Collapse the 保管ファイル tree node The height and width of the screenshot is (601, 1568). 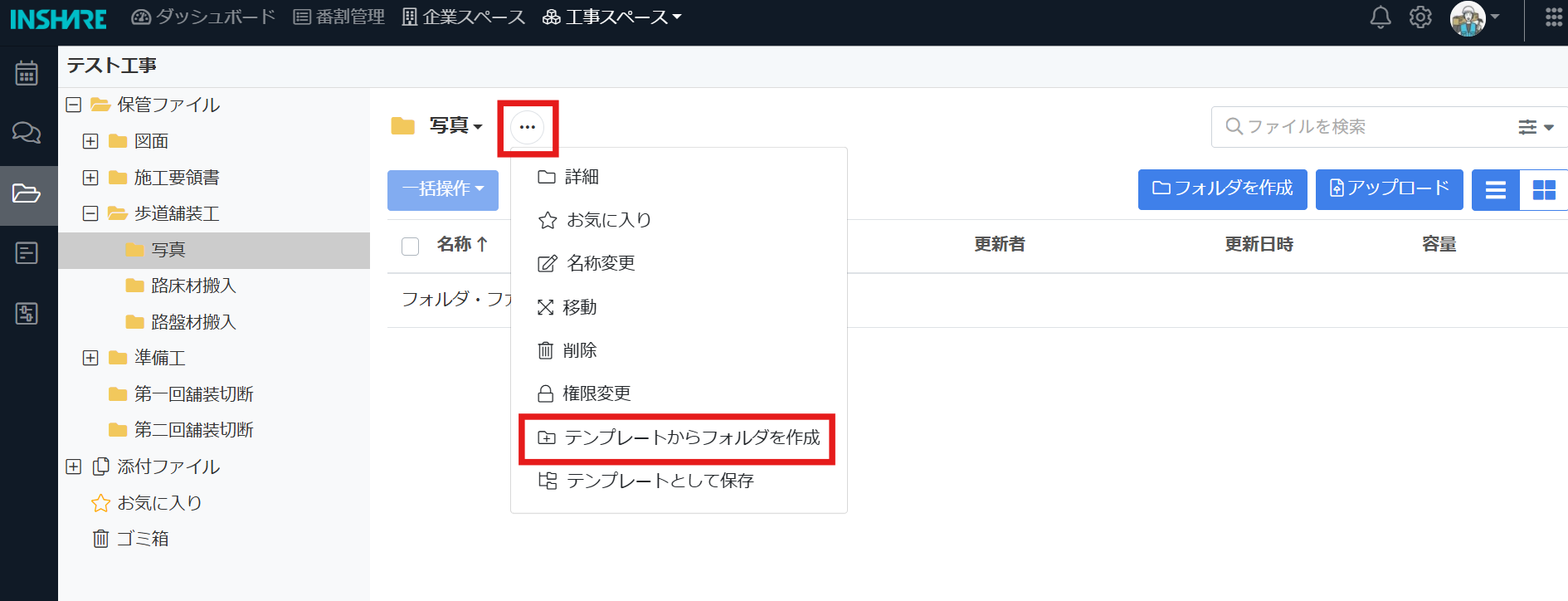pyautogui.click(x=74, y=105)
